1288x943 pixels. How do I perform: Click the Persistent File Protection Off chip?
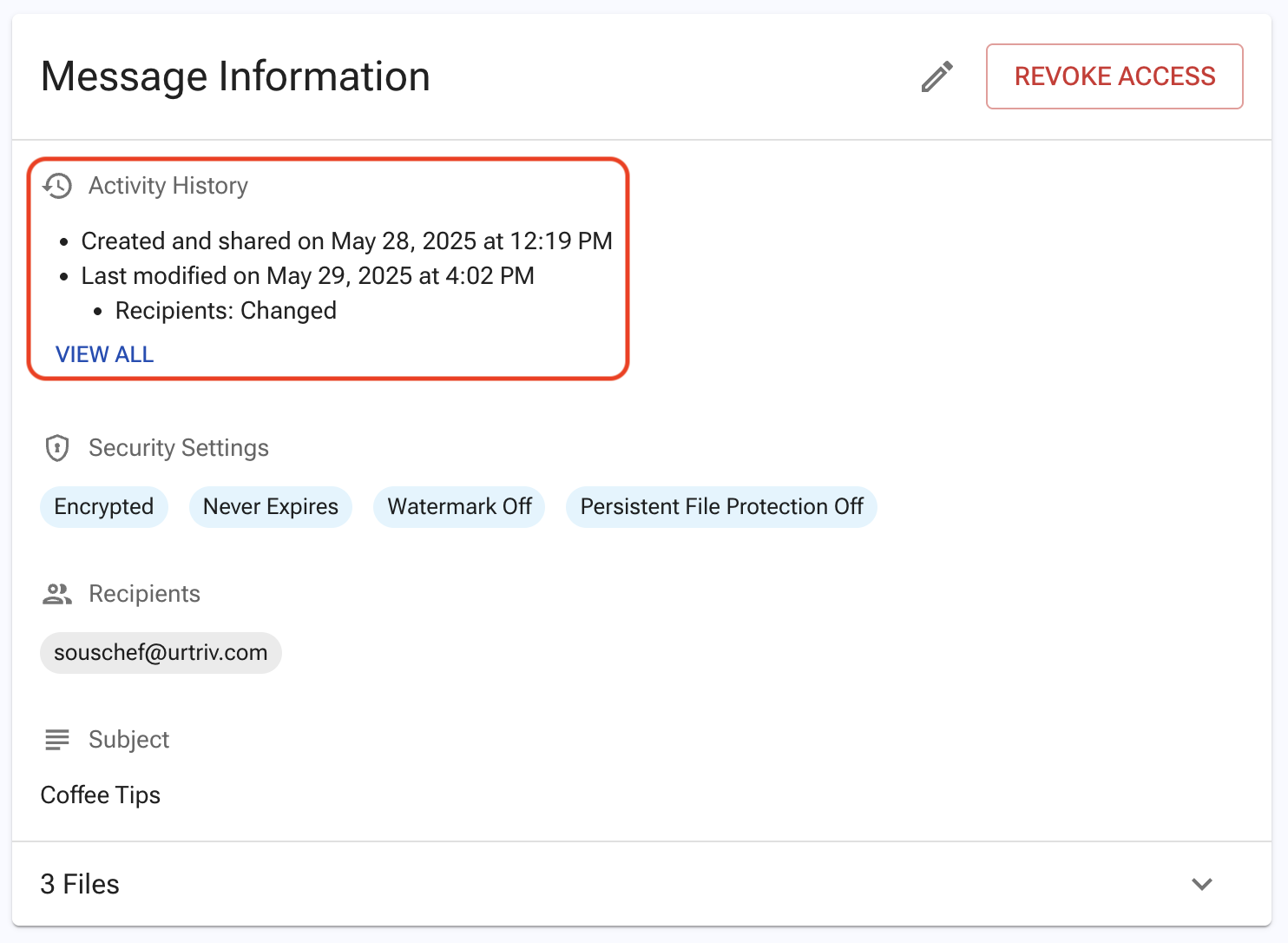(721, 507)
